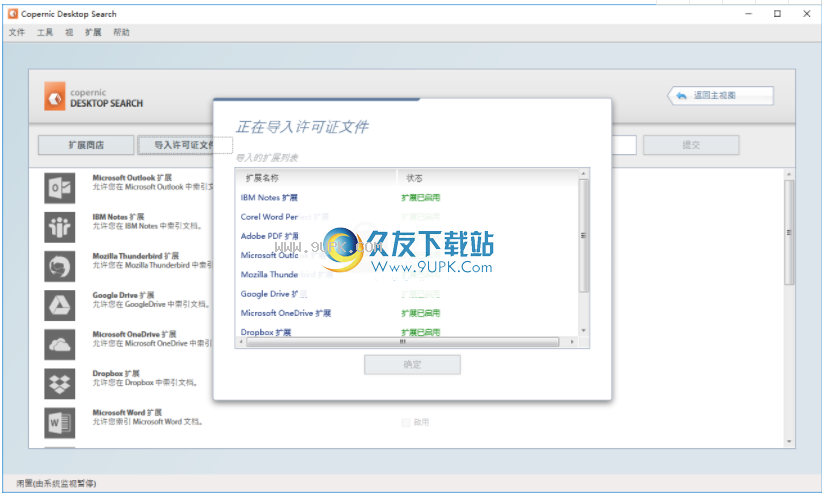
Task: Open the 文件 menu
Action: coord(17,32)
